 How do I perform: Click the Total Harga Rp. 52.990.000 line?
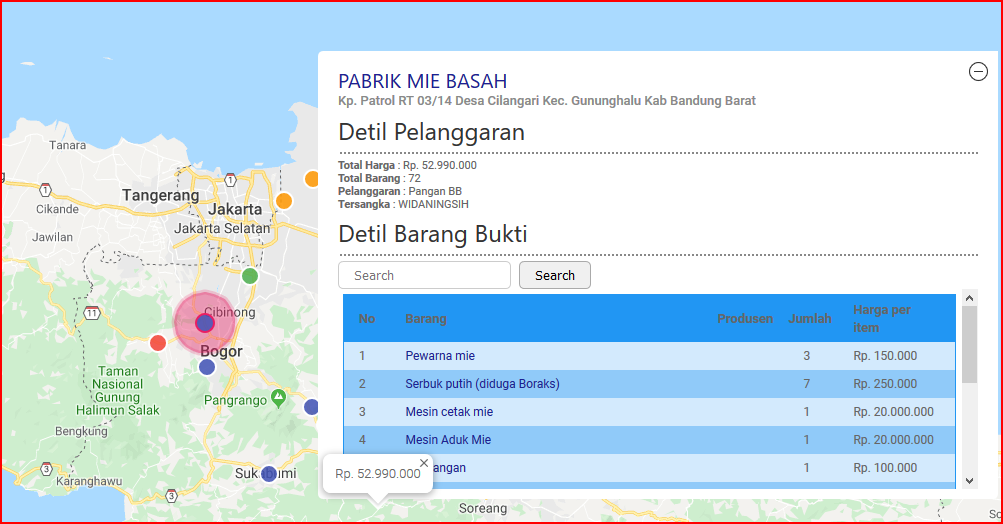click(407, 165)
